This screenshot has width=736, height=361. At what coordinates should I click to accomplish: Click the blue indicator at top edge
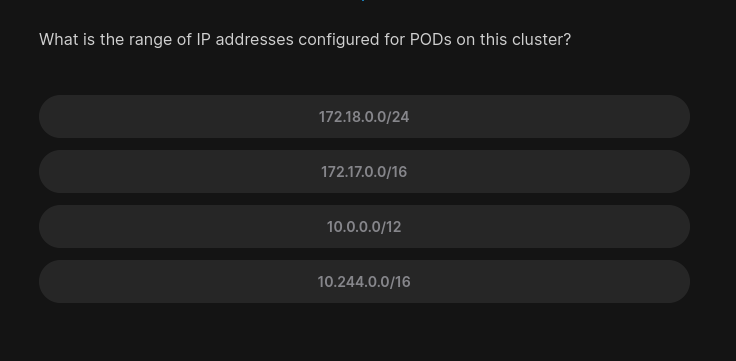tap(363, 0)
